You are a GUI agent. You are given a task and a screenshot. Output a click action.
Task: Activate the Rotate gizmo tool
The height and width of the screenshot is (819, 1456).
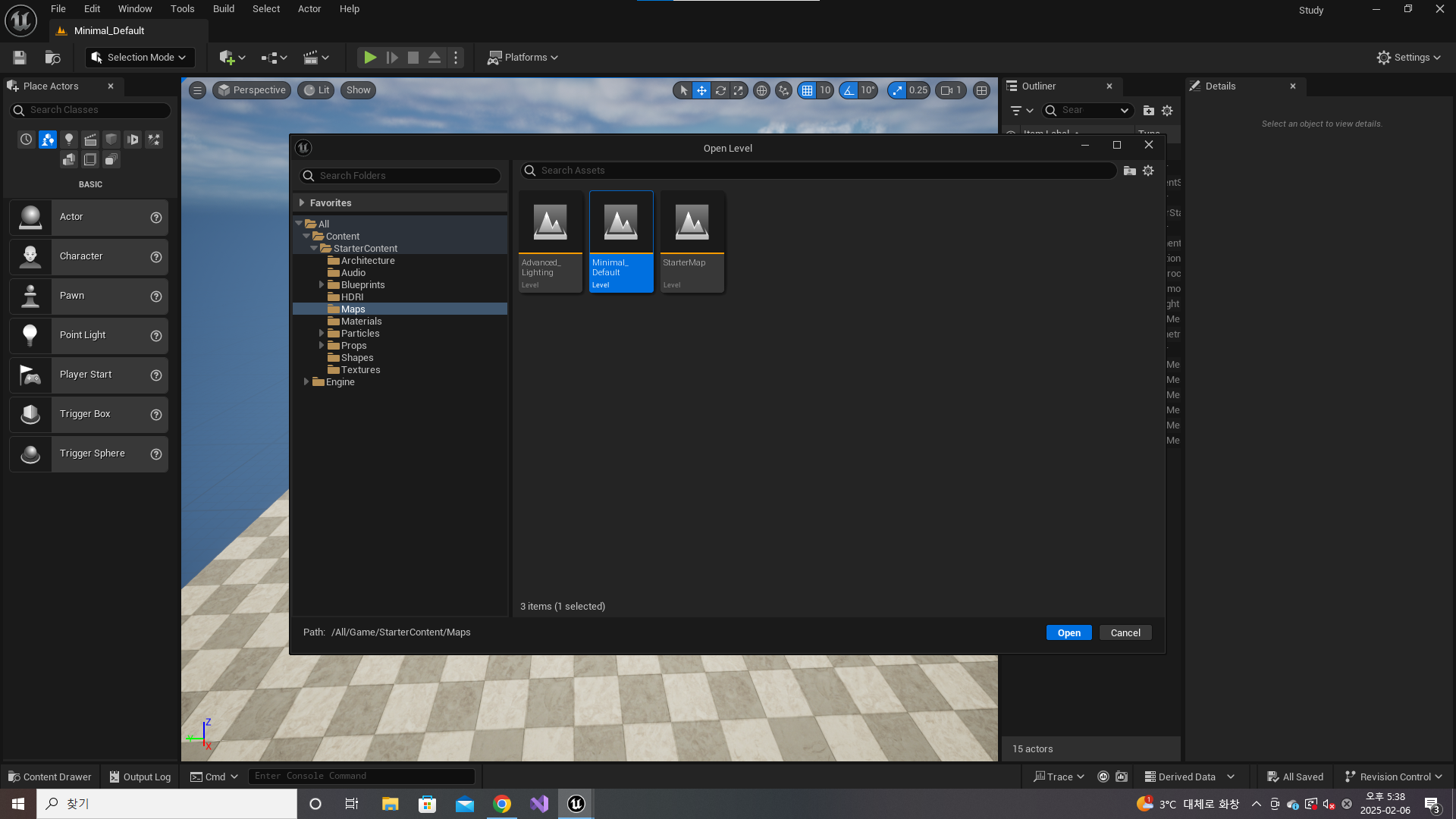(x=720, y=90)
